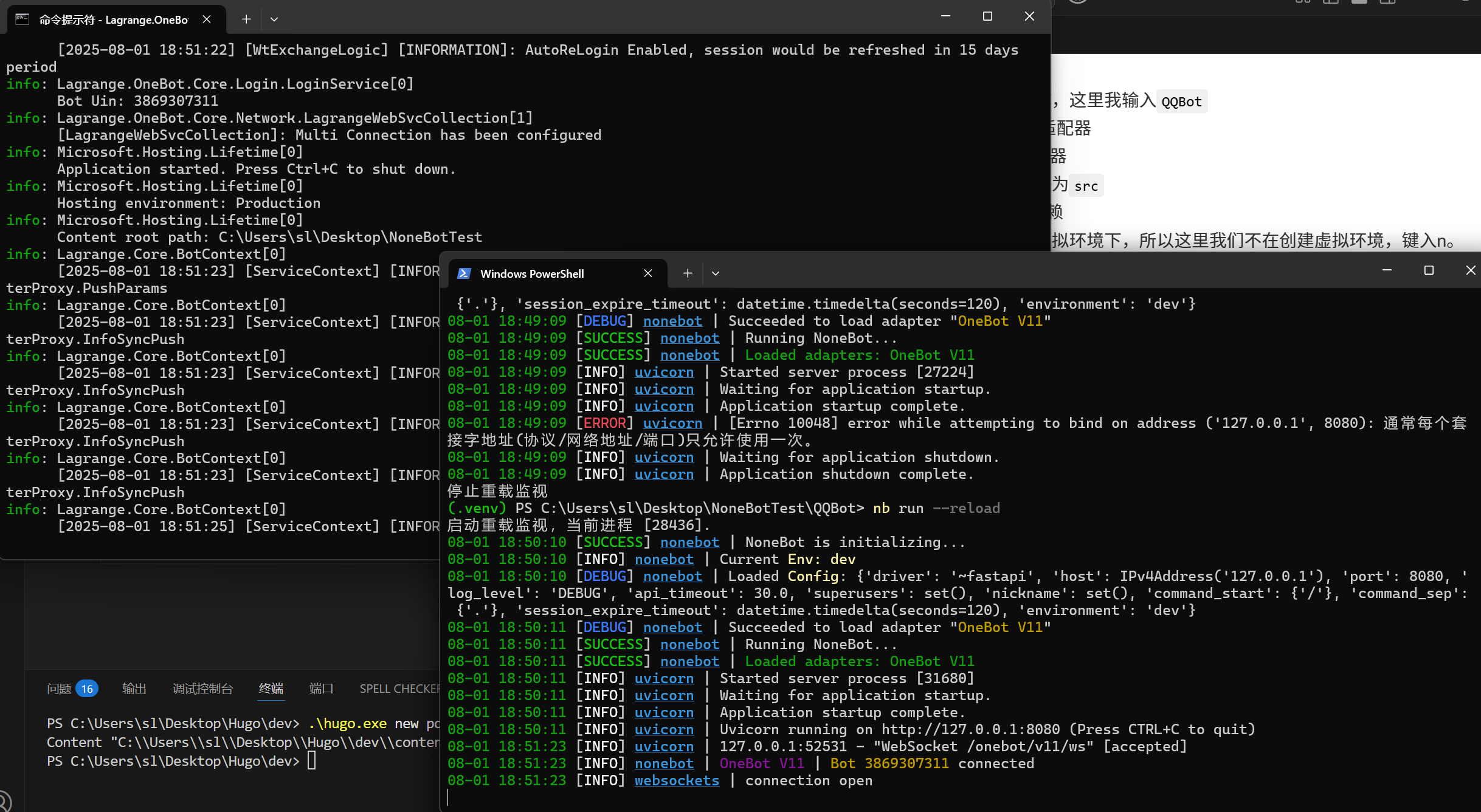This screenshot has width=1481, height=812.
Task: Minimize the command prompt terminal window
Action: [x=945, y=16]
